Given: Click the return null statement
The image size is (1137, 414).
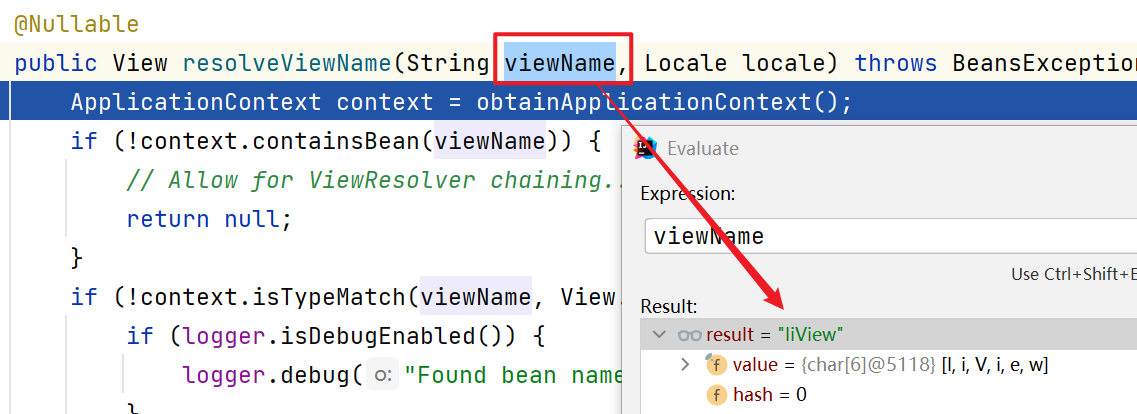Looking at the screenshot, I should [209, 219].
